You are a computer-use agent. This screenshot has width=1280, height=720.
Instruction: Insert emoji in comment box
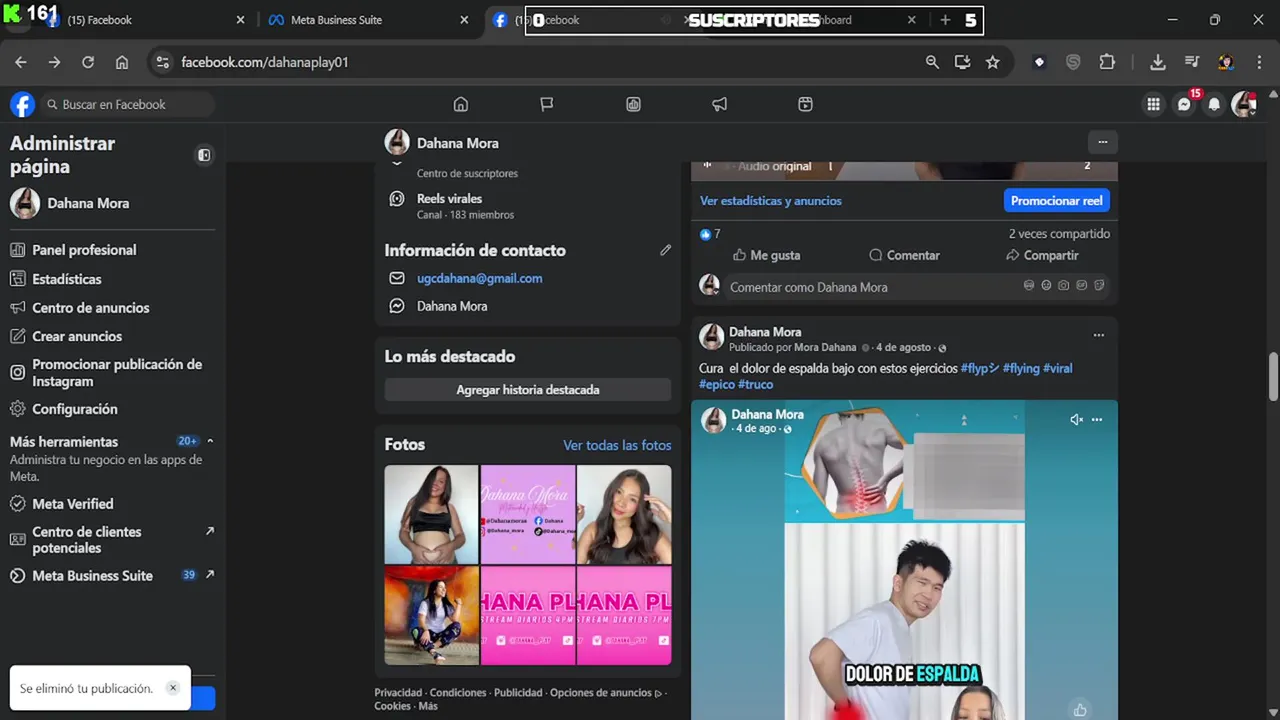coord(1046,286)
